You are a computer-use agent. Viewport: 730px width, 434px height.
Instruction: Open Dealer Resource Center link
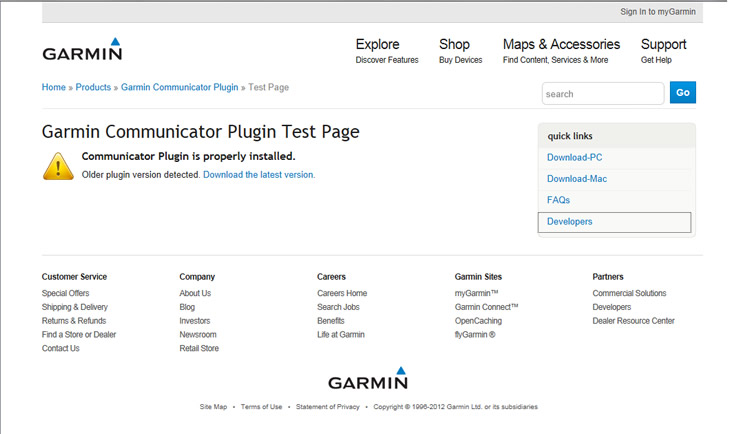633,321
